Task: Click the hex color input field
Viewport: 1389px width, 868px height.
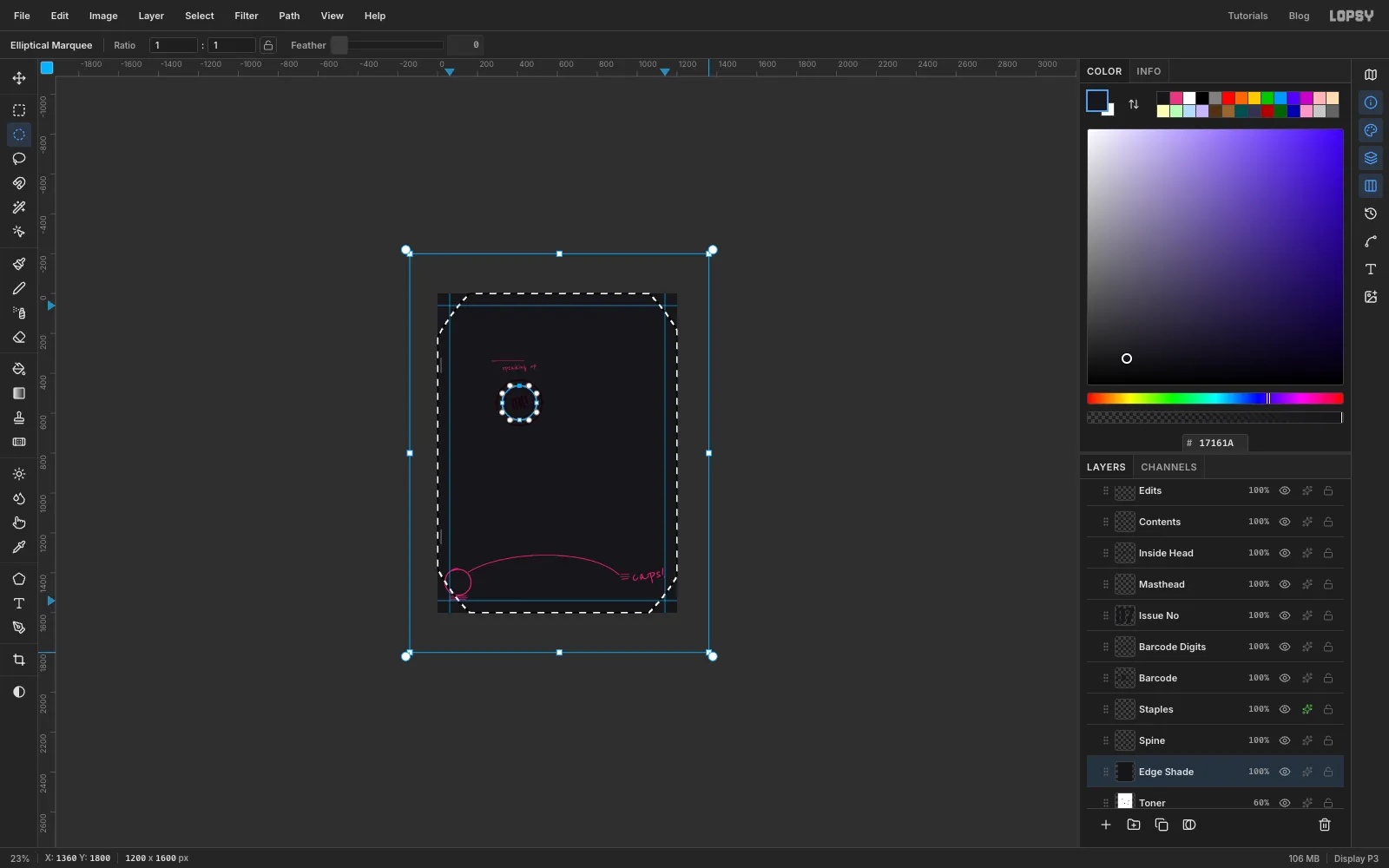Action: pyautogui.click(x=1216, y=443)
